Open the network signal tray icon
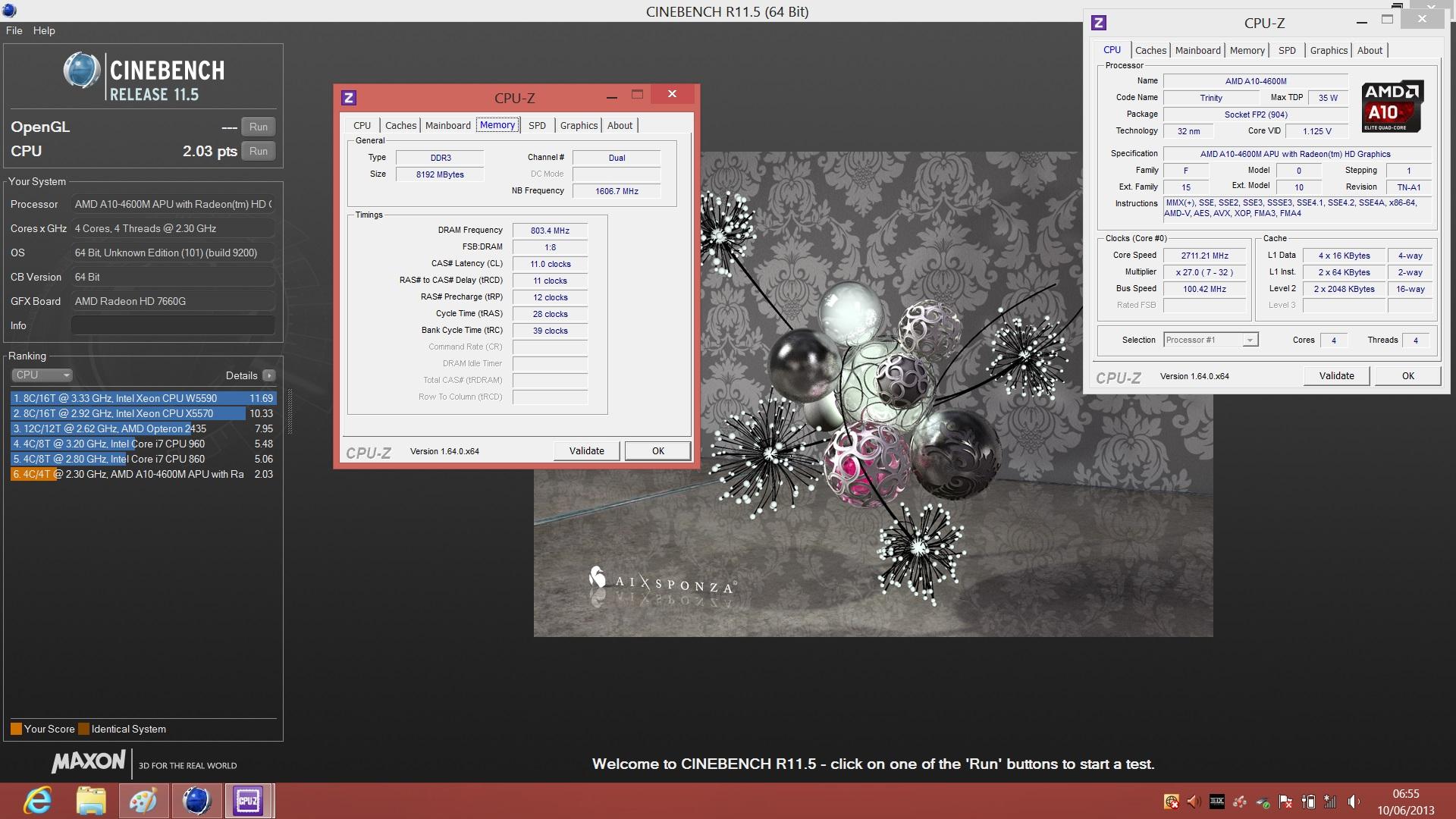Image resolution: width=1456 pixels, height=819 pixels. point(1330,802)
